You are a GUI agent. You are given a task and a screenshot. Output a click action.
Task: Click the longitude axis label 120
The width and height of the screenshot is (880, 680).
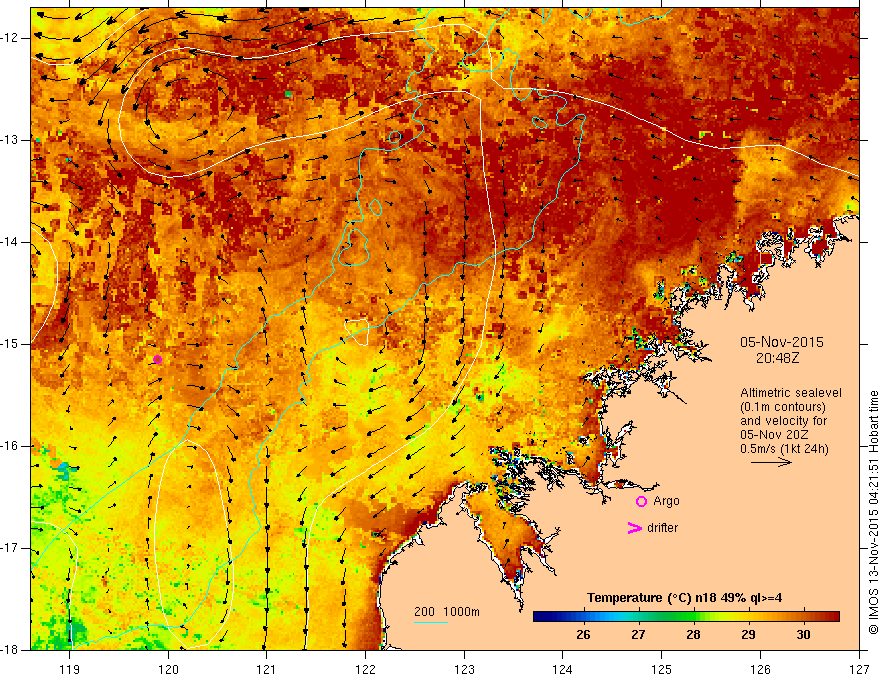[x=168, y=669]
